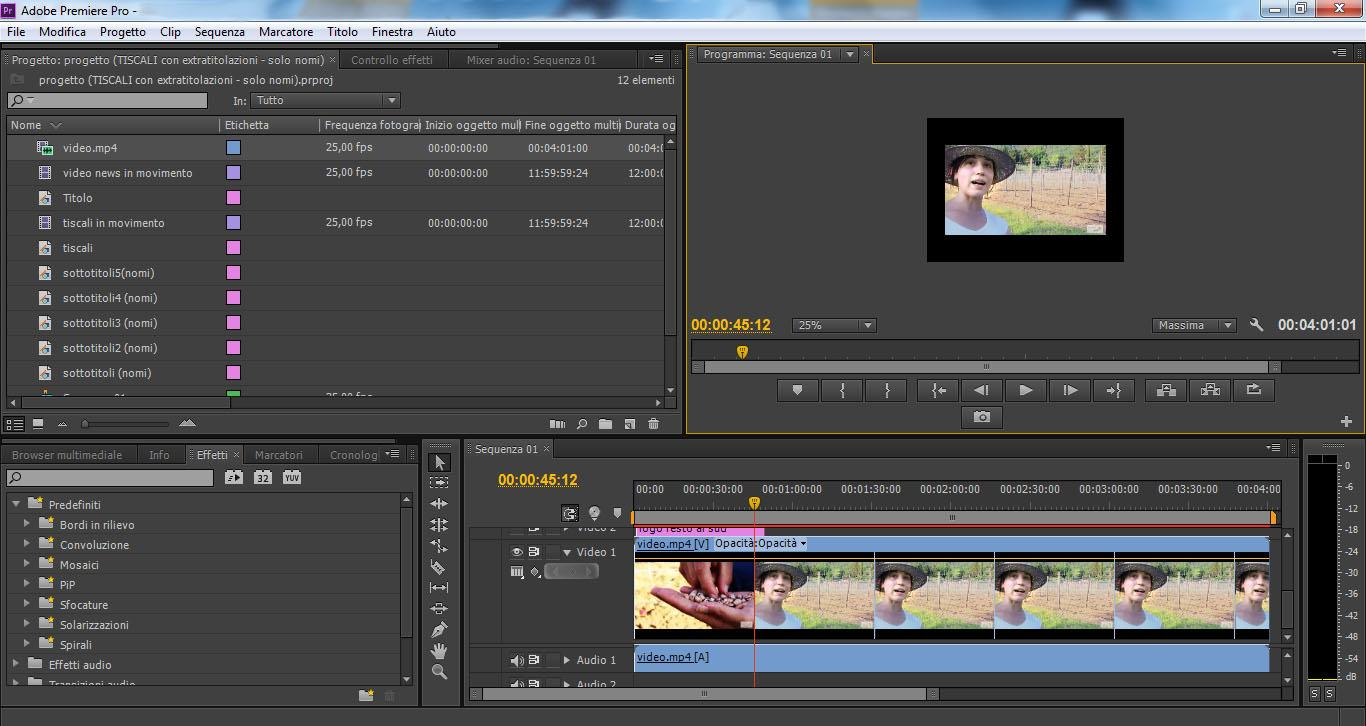Create a new bin in Project panel
The width and height of the screenshot is (1366, 726).
tap(606, 424)
